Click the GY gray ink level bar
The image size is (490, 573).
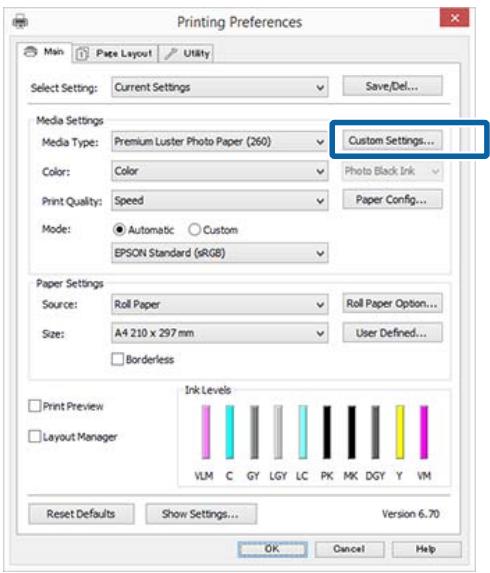pyautogui.click(x=254, y=432)
